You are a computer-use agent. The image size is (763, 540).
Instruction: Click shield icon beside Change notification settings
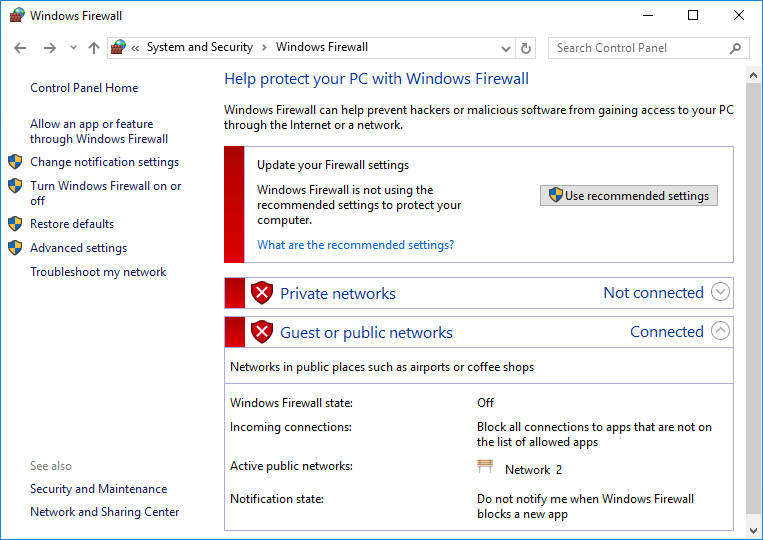pos(15,162)
